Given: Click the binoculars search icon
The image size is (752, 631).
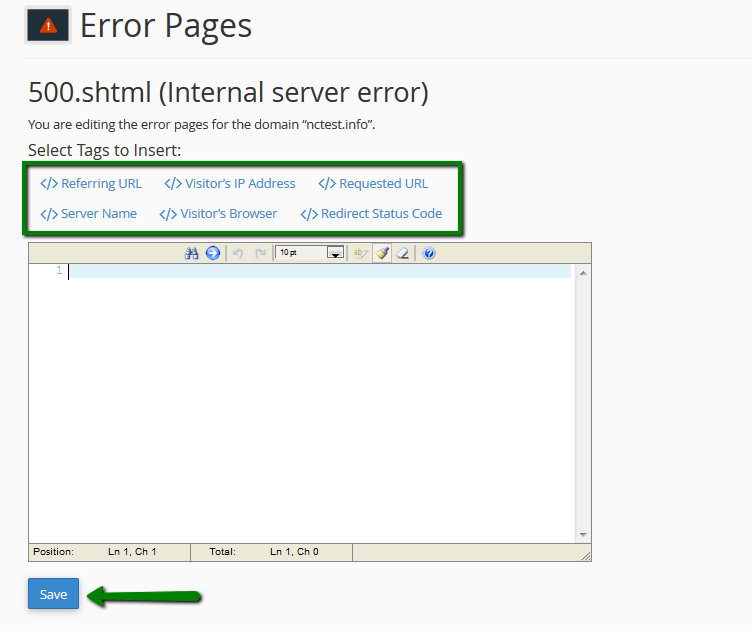Looking at the screenshot, I should tap(192, 254).
